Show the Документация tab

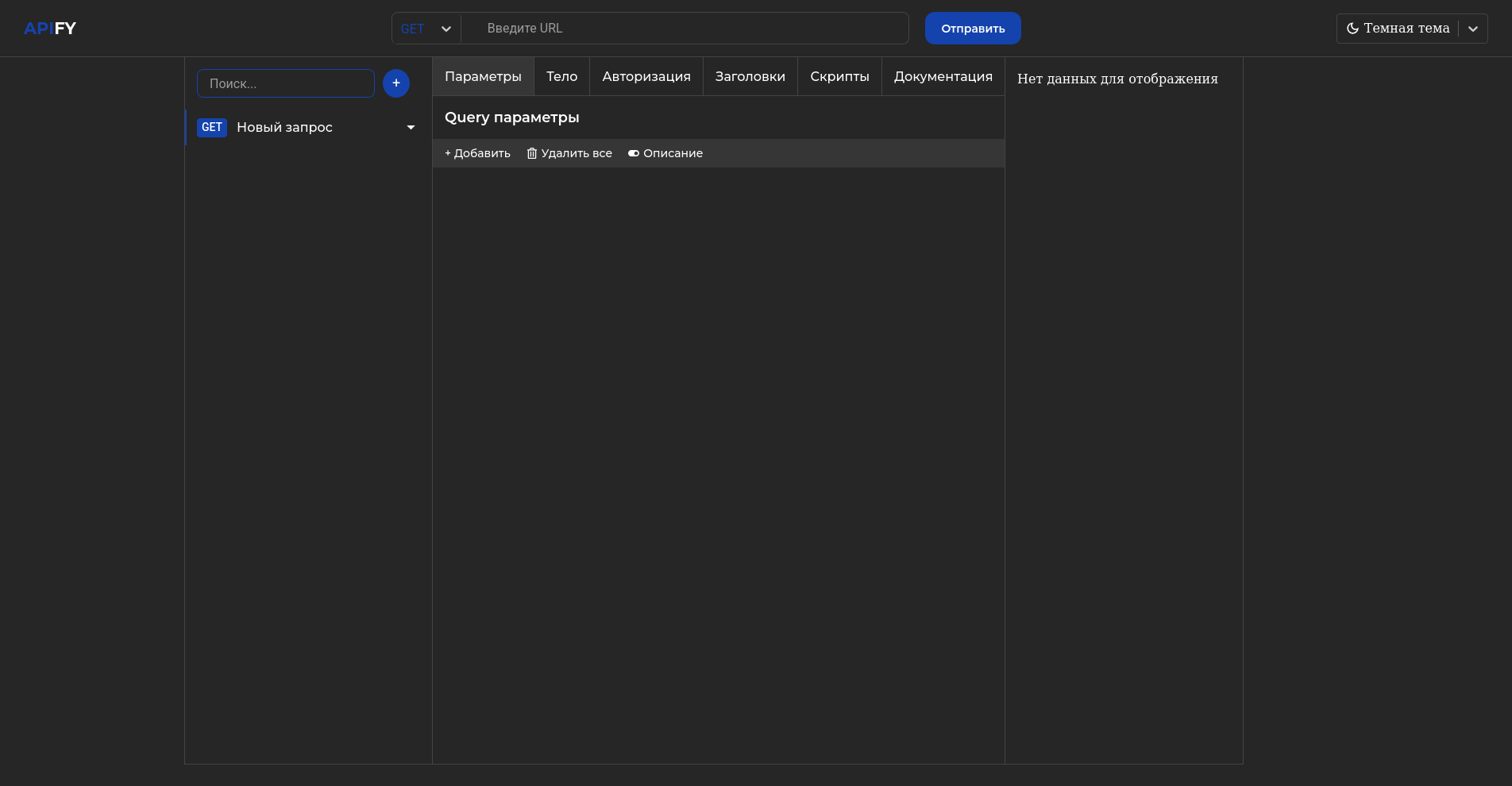943,77
